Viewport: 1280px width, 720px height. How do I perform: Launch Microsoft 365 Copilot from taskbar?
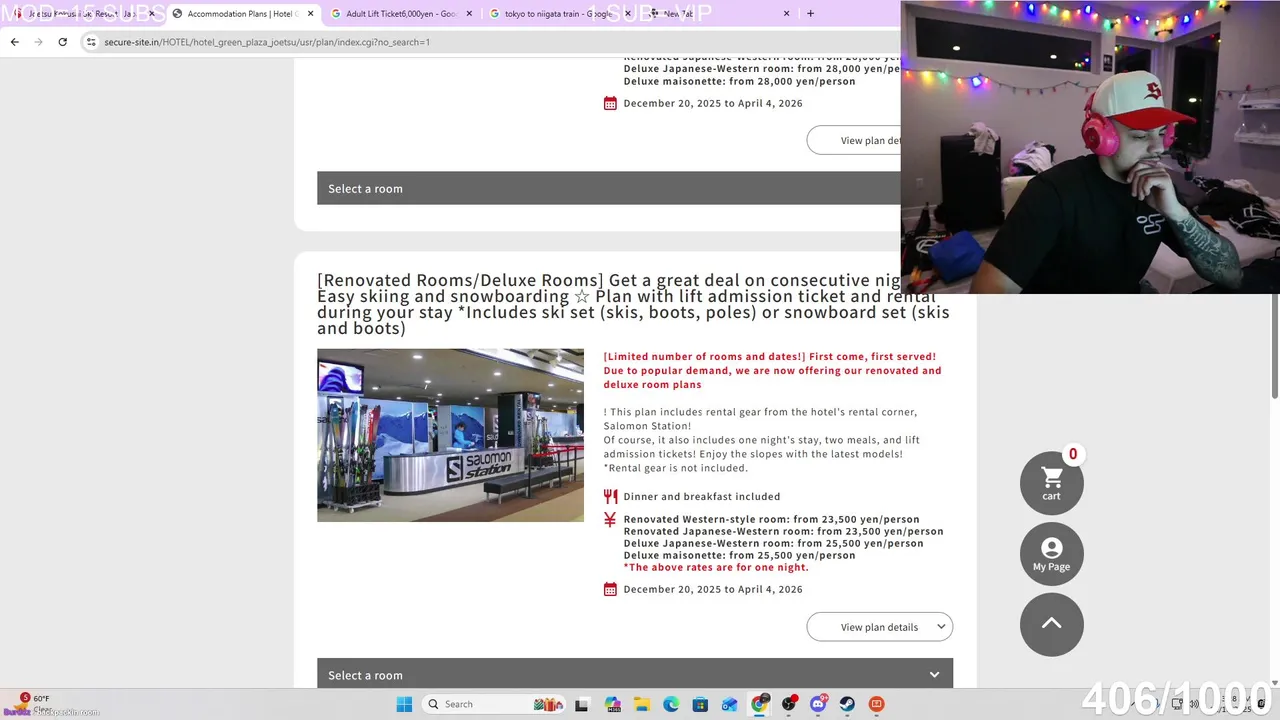click(x=612, y=704)
